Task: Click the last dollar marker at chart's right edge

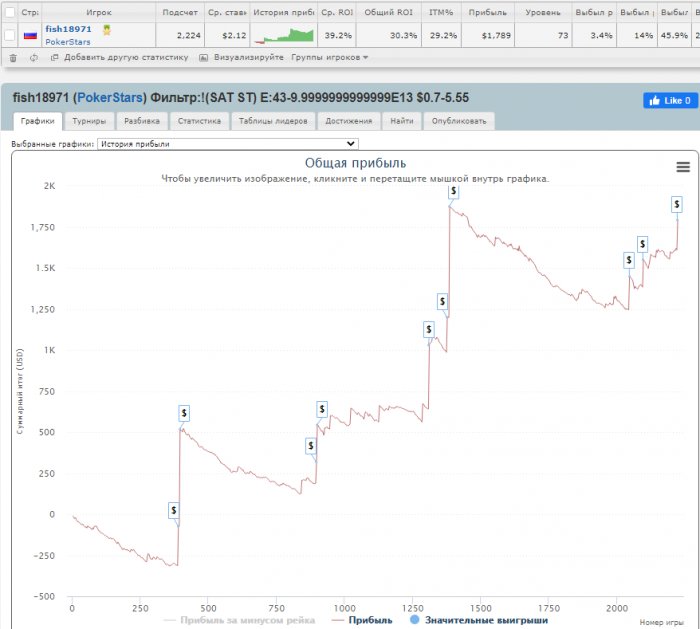Action: click(678, 204)
